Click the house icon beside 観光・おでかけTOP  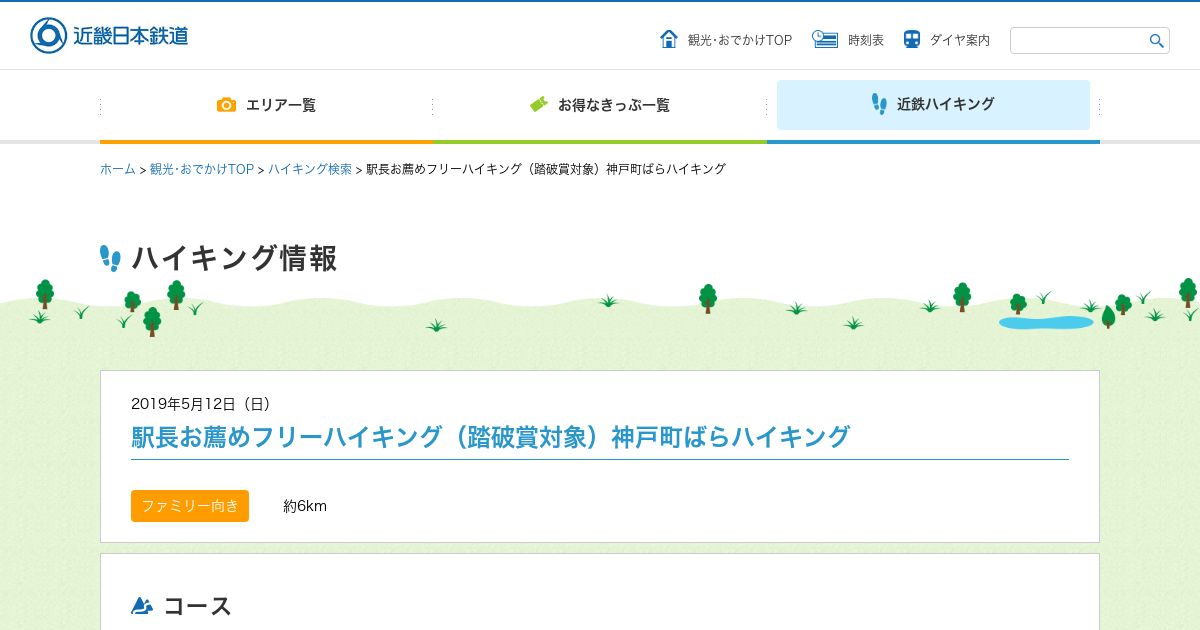669,39
